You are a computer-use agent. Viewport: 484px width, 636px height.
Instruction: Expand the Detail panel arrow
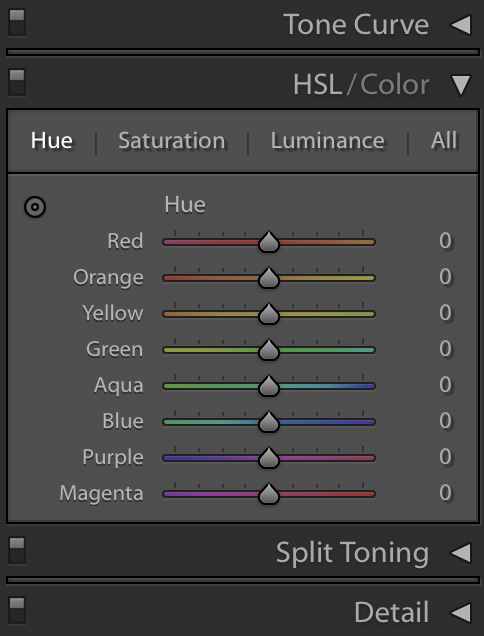click(x=461, y=612)
